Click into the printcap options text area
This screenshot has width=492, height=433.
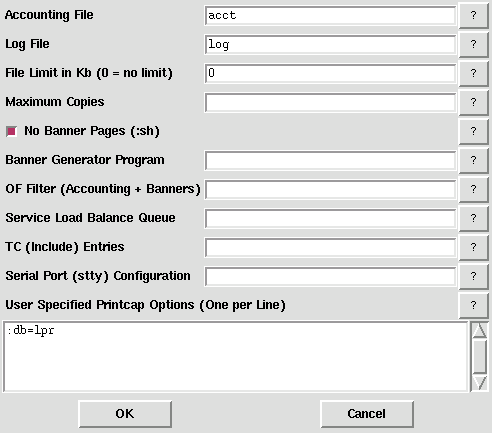click(x=236, y=356)
